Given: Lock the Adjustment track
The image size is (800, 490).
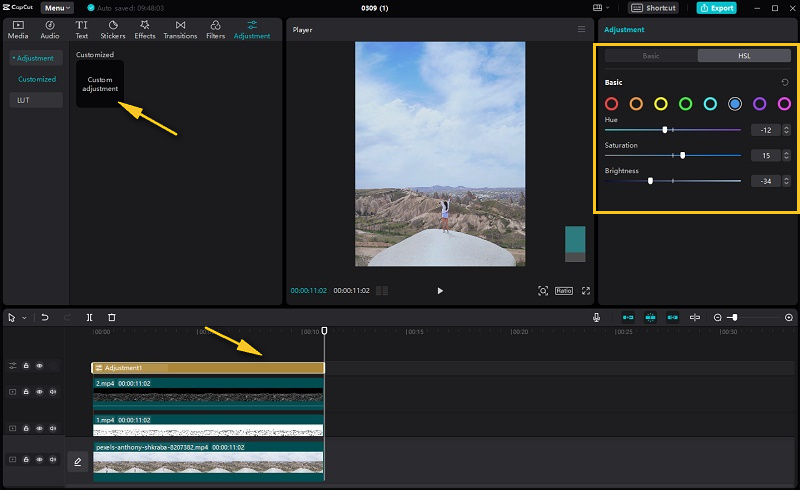Looking at the screenshot, I should point(26,366).
